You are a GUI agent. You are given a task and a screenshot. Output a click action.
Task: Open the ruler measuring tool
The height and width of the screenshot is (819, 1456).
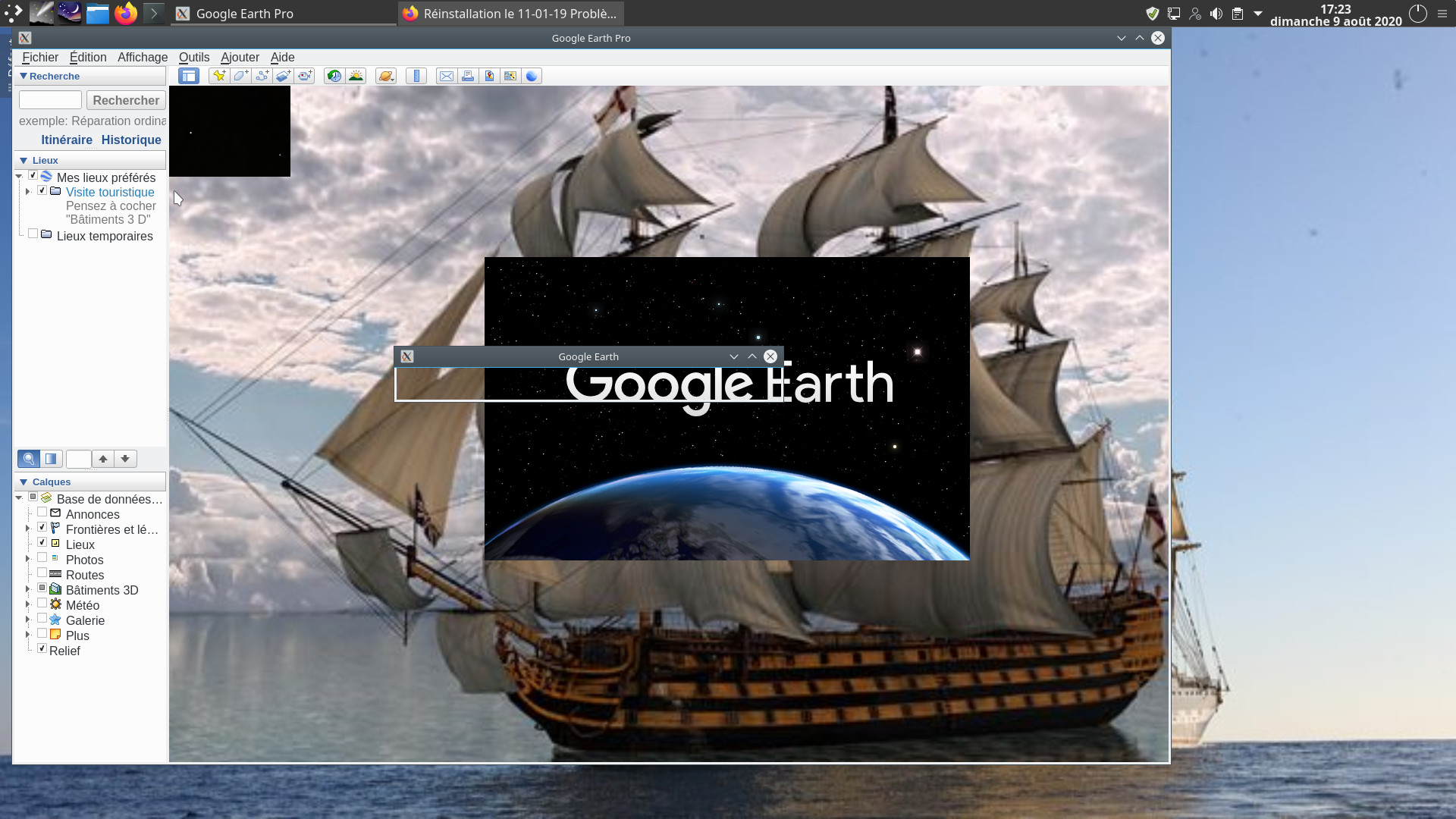coord(416,76)
